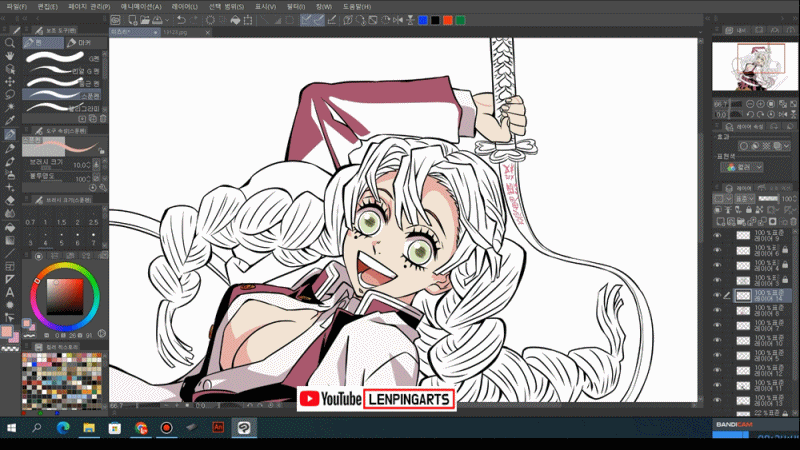
Task: Open the save icon dropdown arrow
Action: (x=167, y=20)
